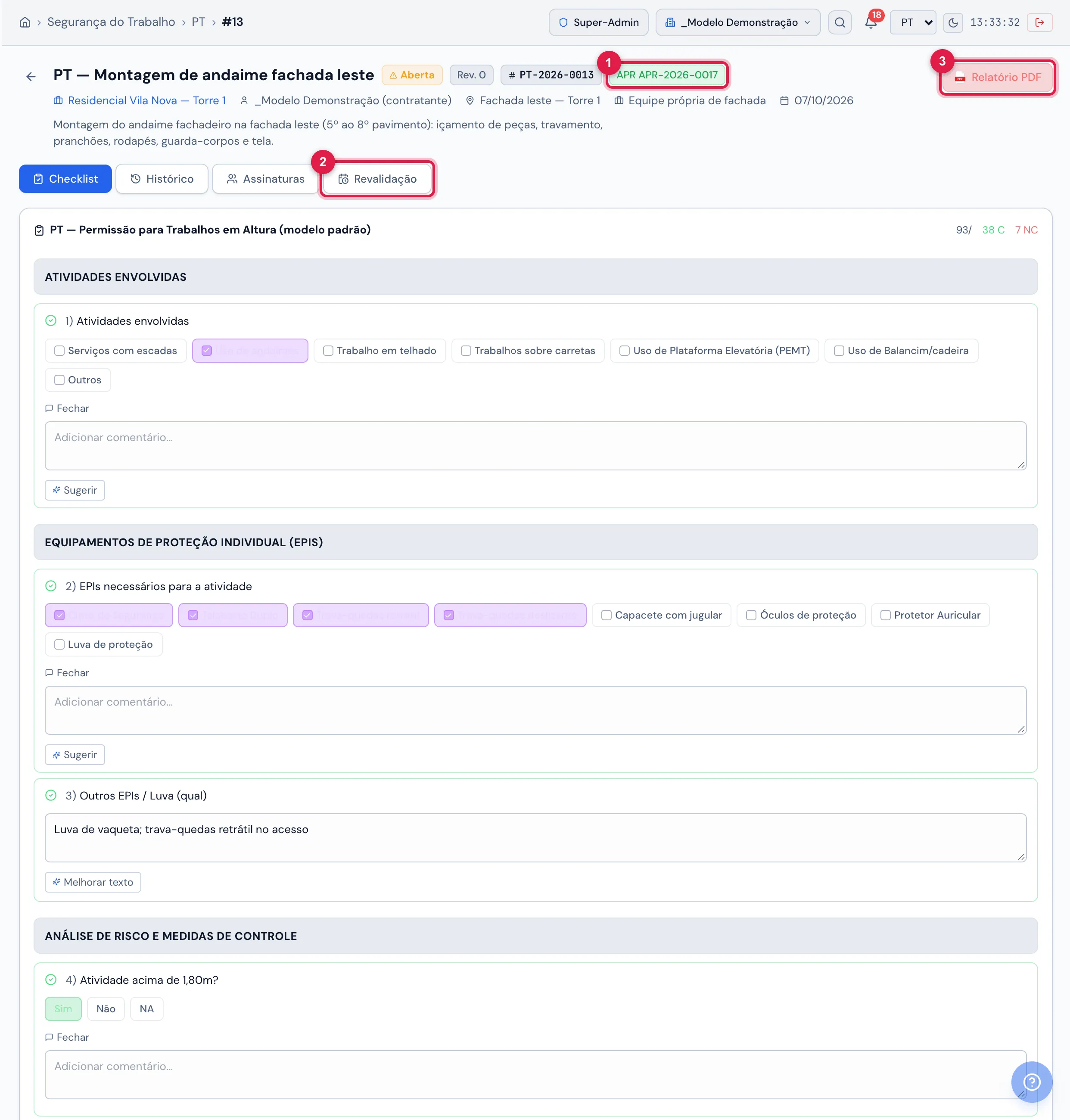Click Melhorar texto button

93,882
